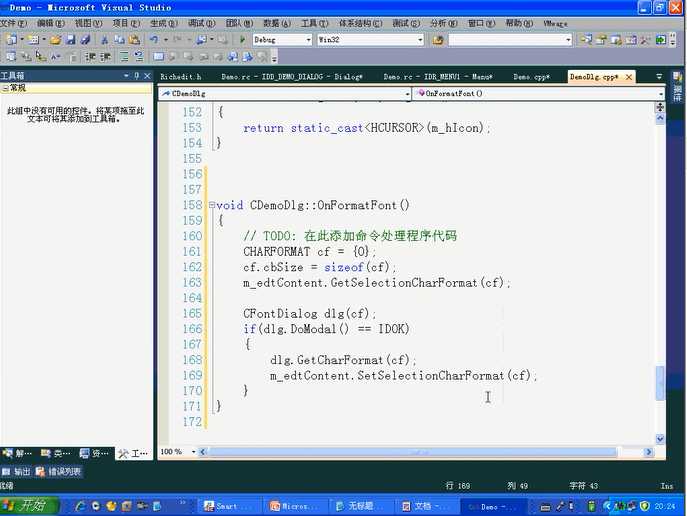Switch to the Resource View 资… tab
Viewport: 687px width, 516px height.
[x=94, y=453]
